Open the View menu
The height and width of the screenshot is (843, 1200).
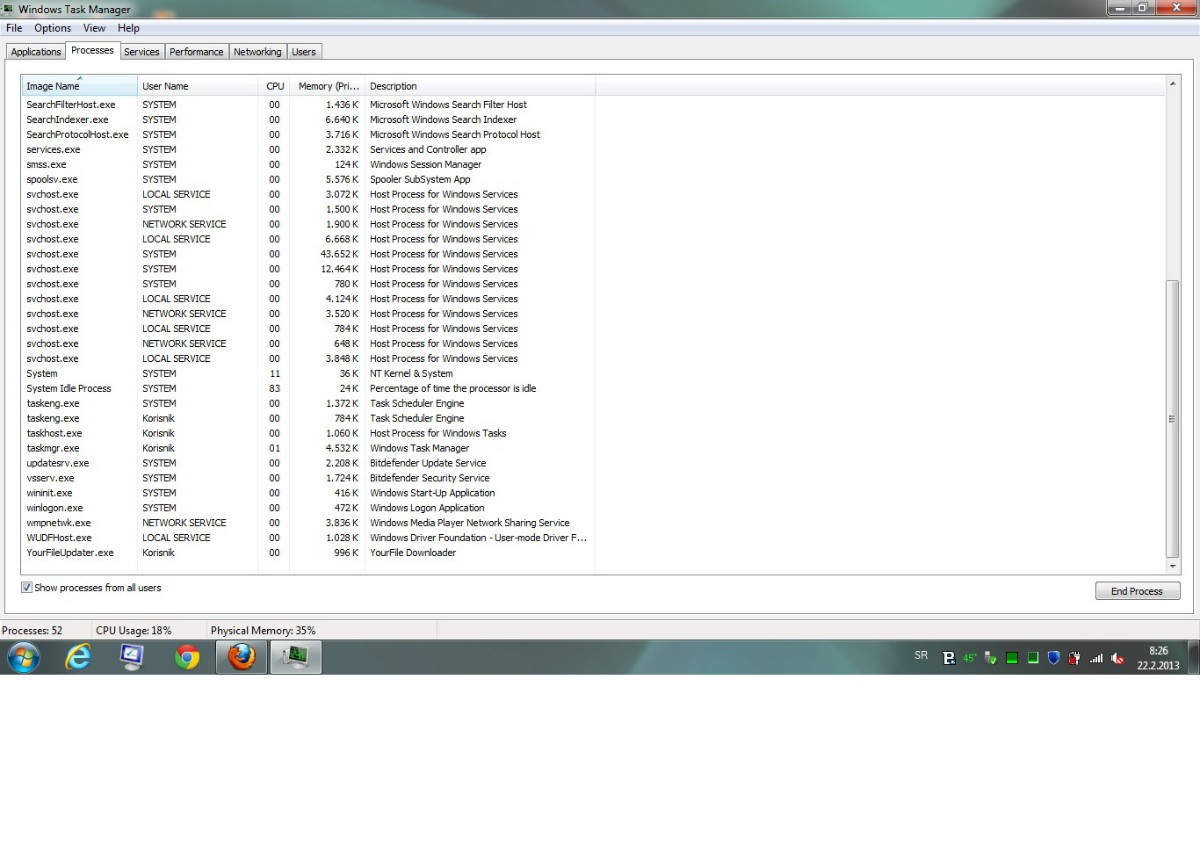[94, 28]
